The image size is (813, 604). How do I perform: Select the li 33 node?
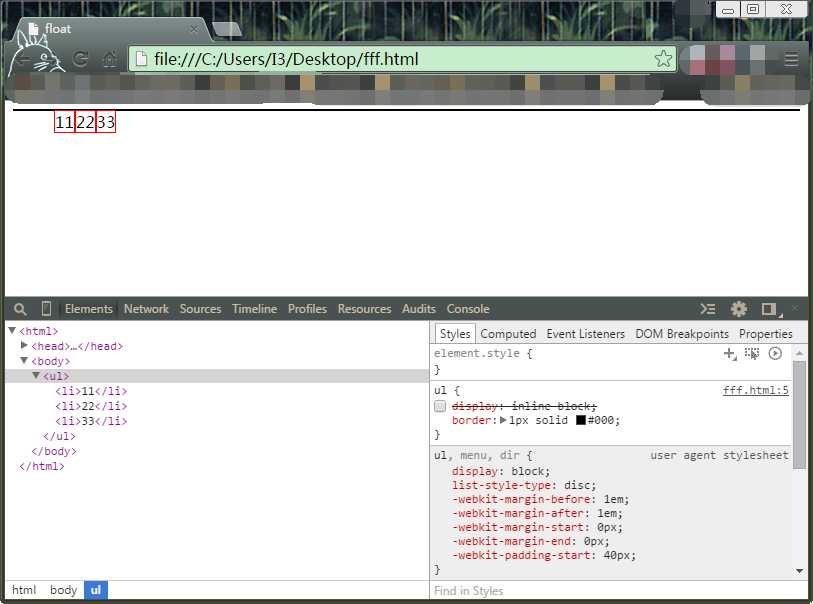(91, 421)
